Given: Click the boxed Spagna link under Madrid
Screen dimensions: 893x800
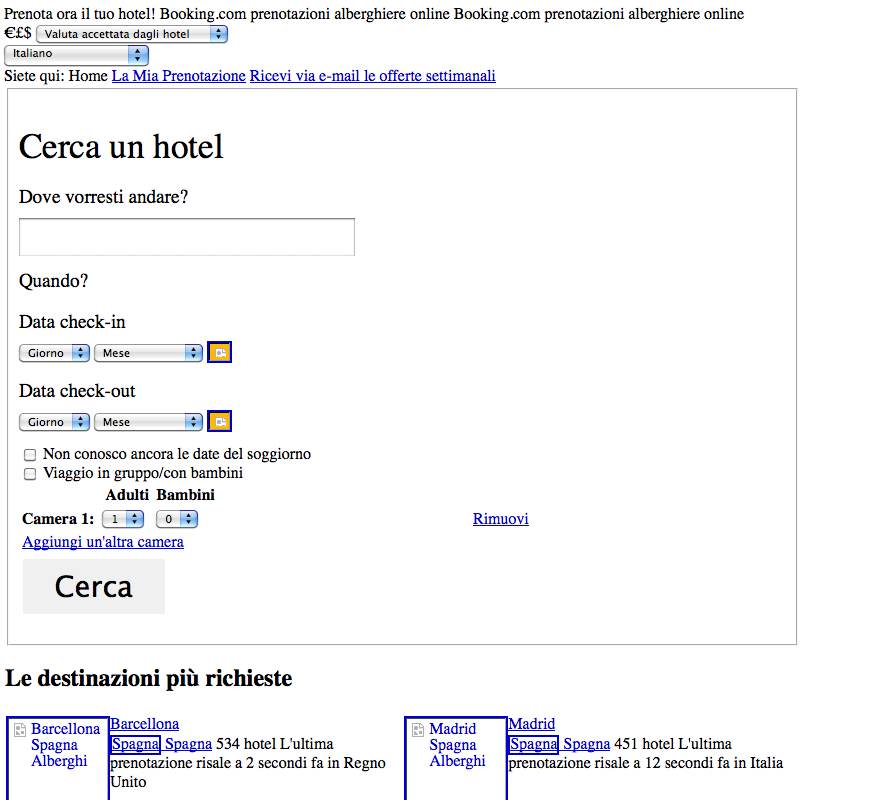Looking at the screenshot, I should (534, 744).
